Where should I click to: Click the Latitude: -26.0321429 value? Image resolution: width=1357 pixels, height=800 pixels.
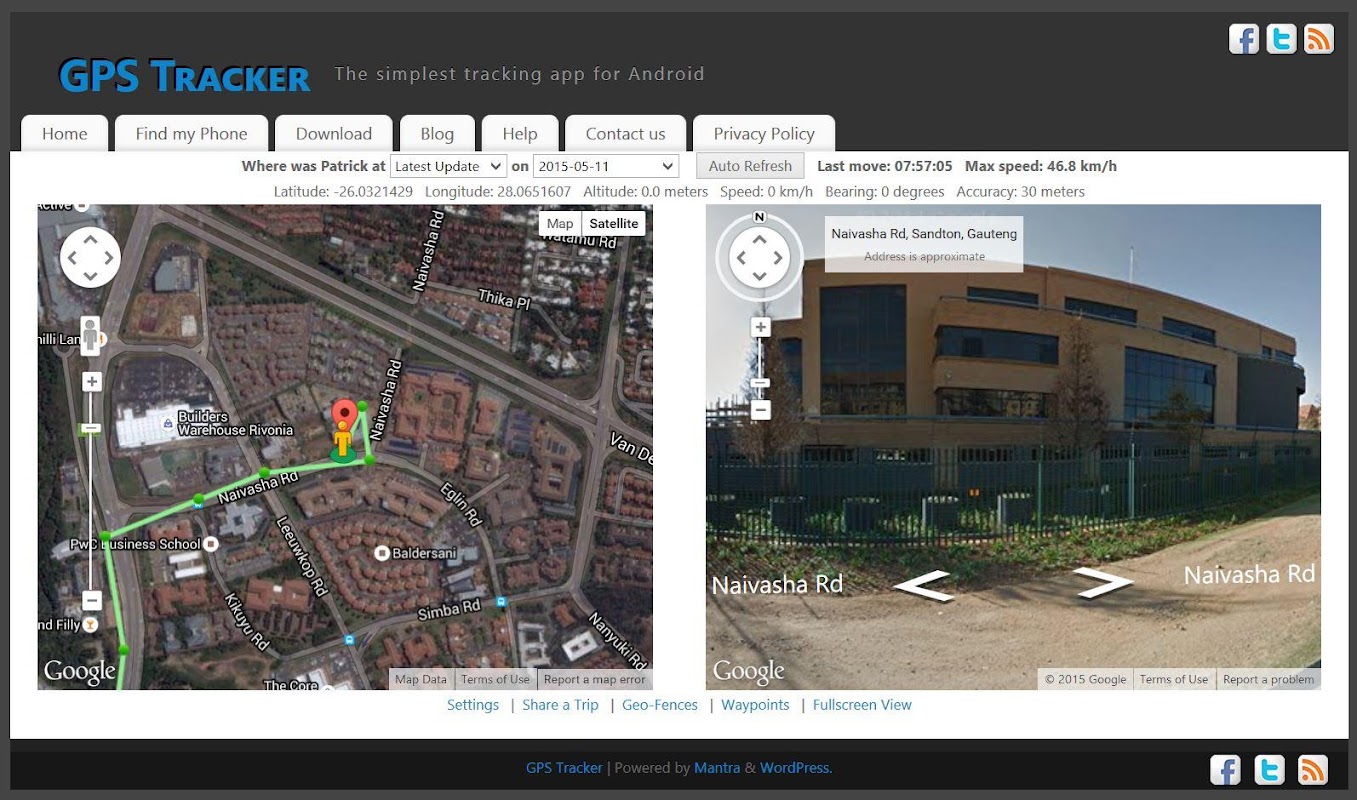[x=343, y=191]
